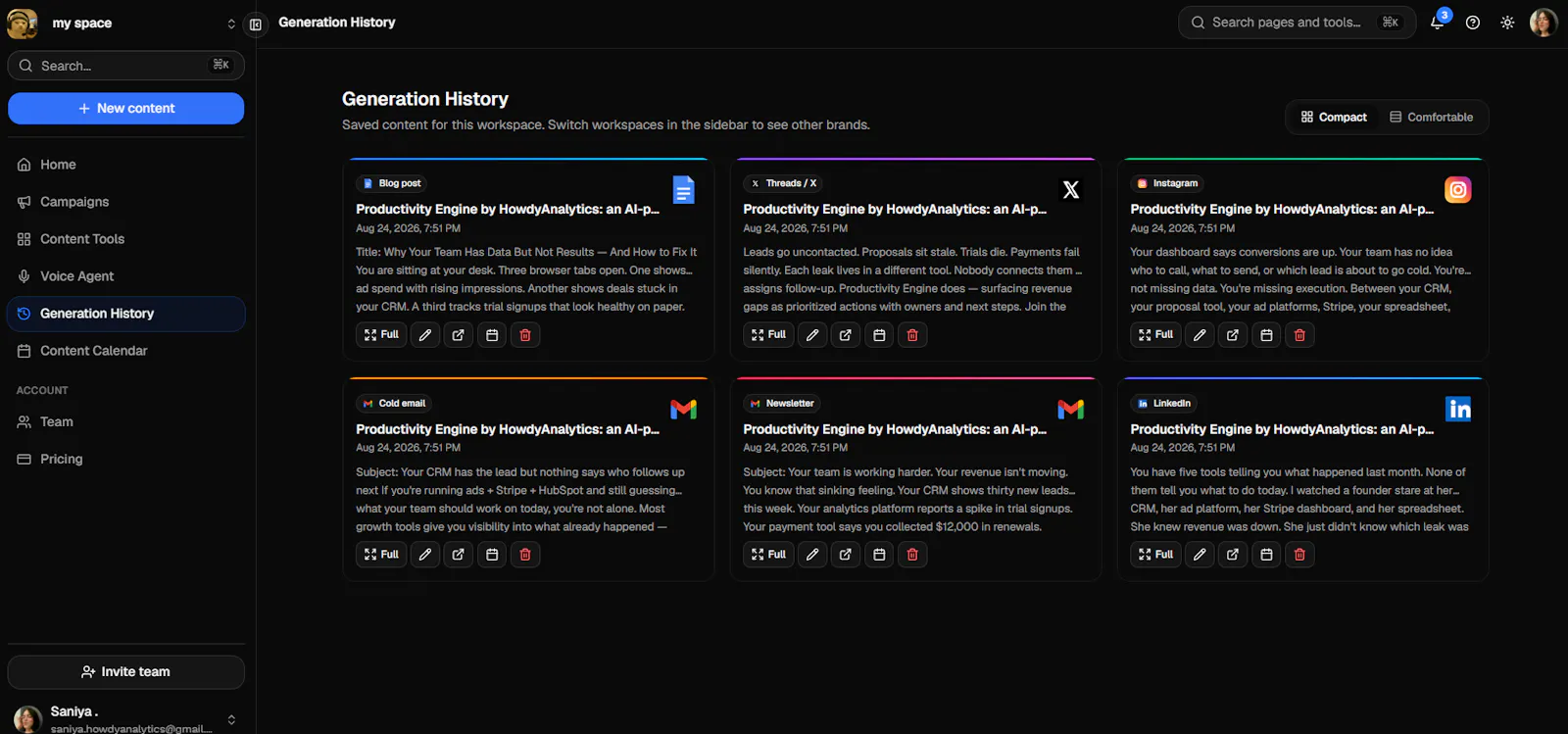Focus the sidebar Search field
The width and height of the screenshot is (1568, 734).
126,66
